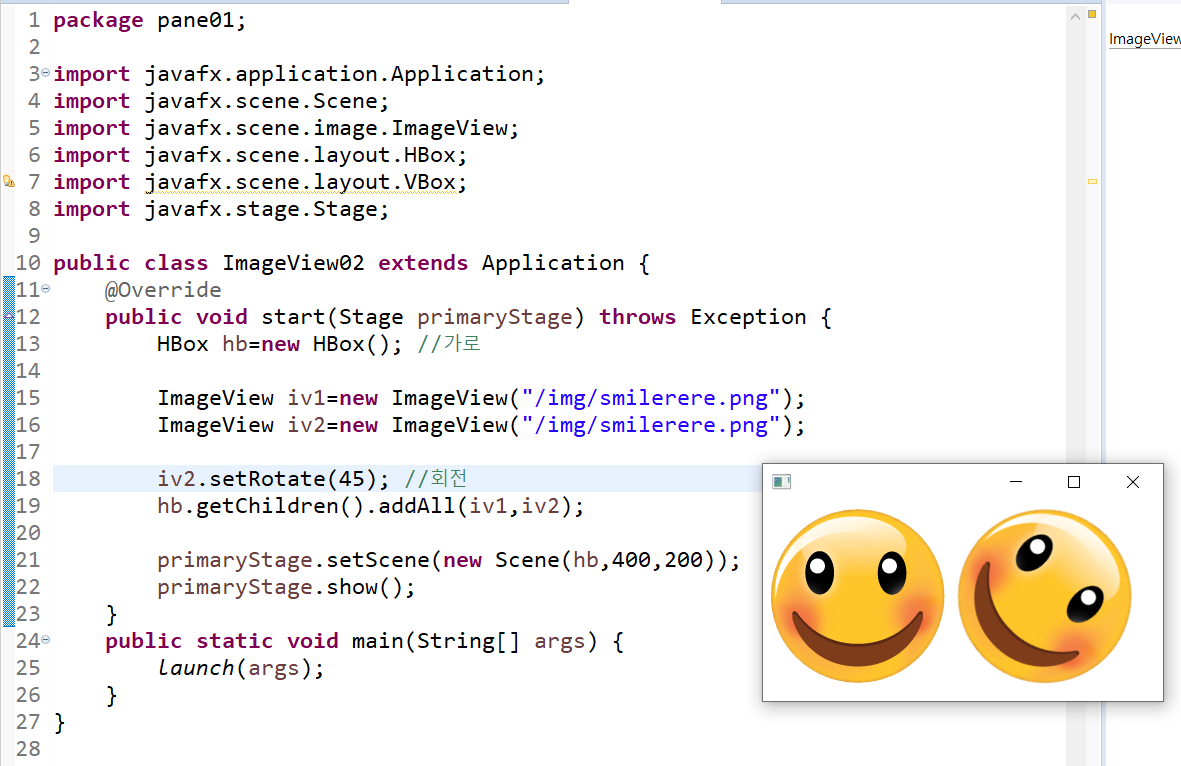
Task: Collapse the @Override fold marker on line 11
Action: [x=45, y=288]
